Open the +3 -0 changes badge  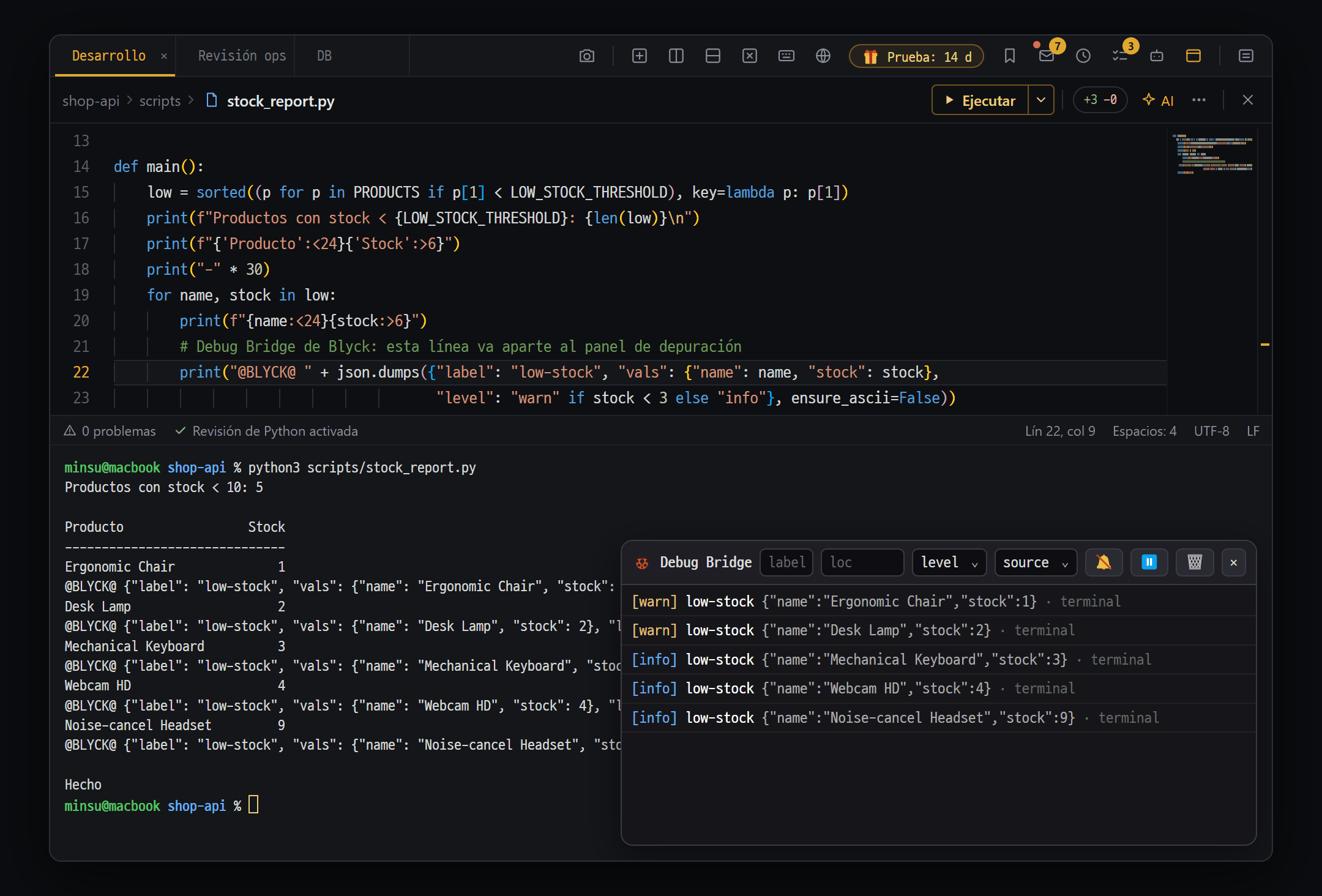click(1100, 100)
